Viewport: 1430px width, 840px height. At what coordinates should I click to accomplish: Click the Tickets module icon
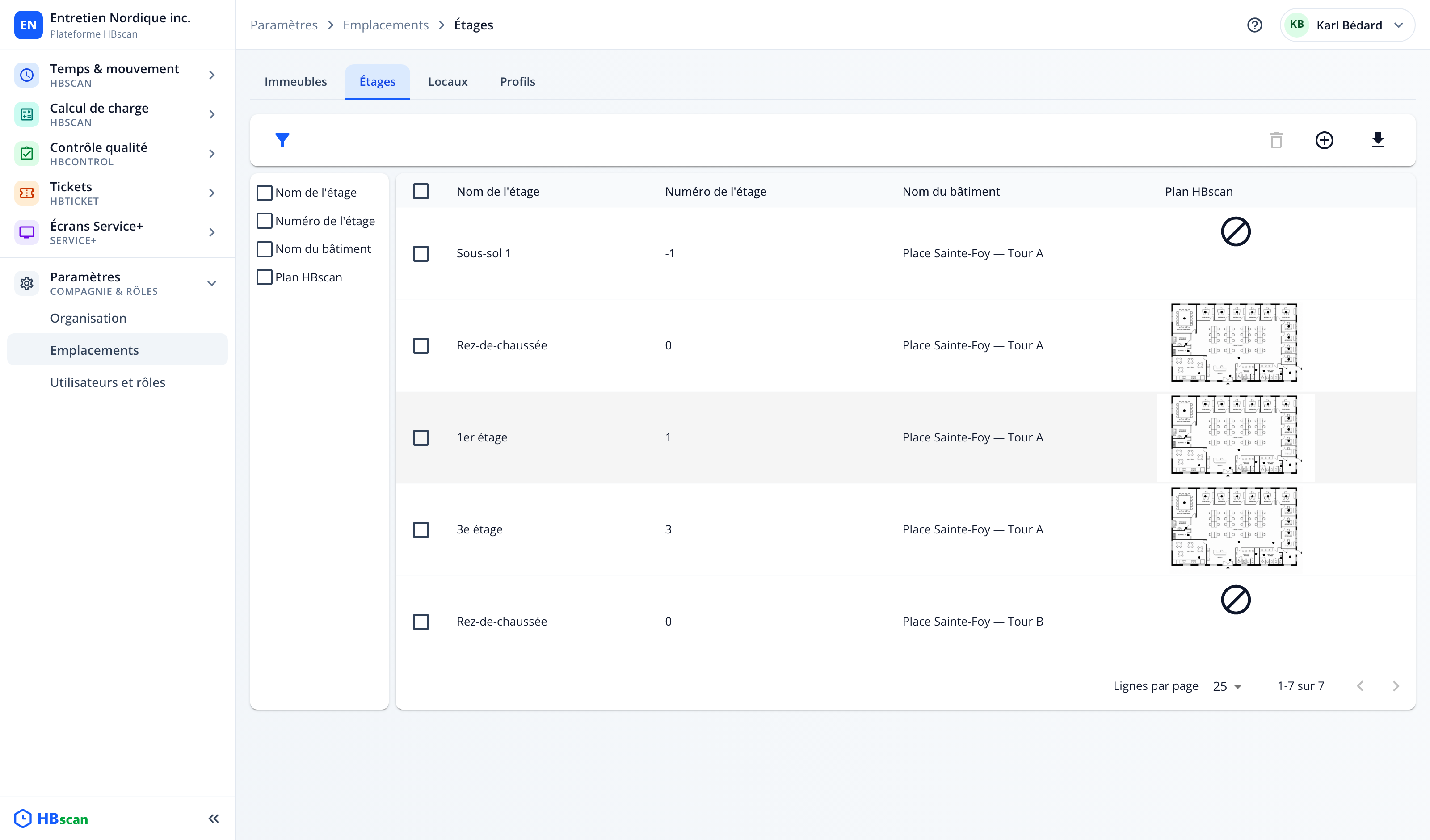coord(27,193)
